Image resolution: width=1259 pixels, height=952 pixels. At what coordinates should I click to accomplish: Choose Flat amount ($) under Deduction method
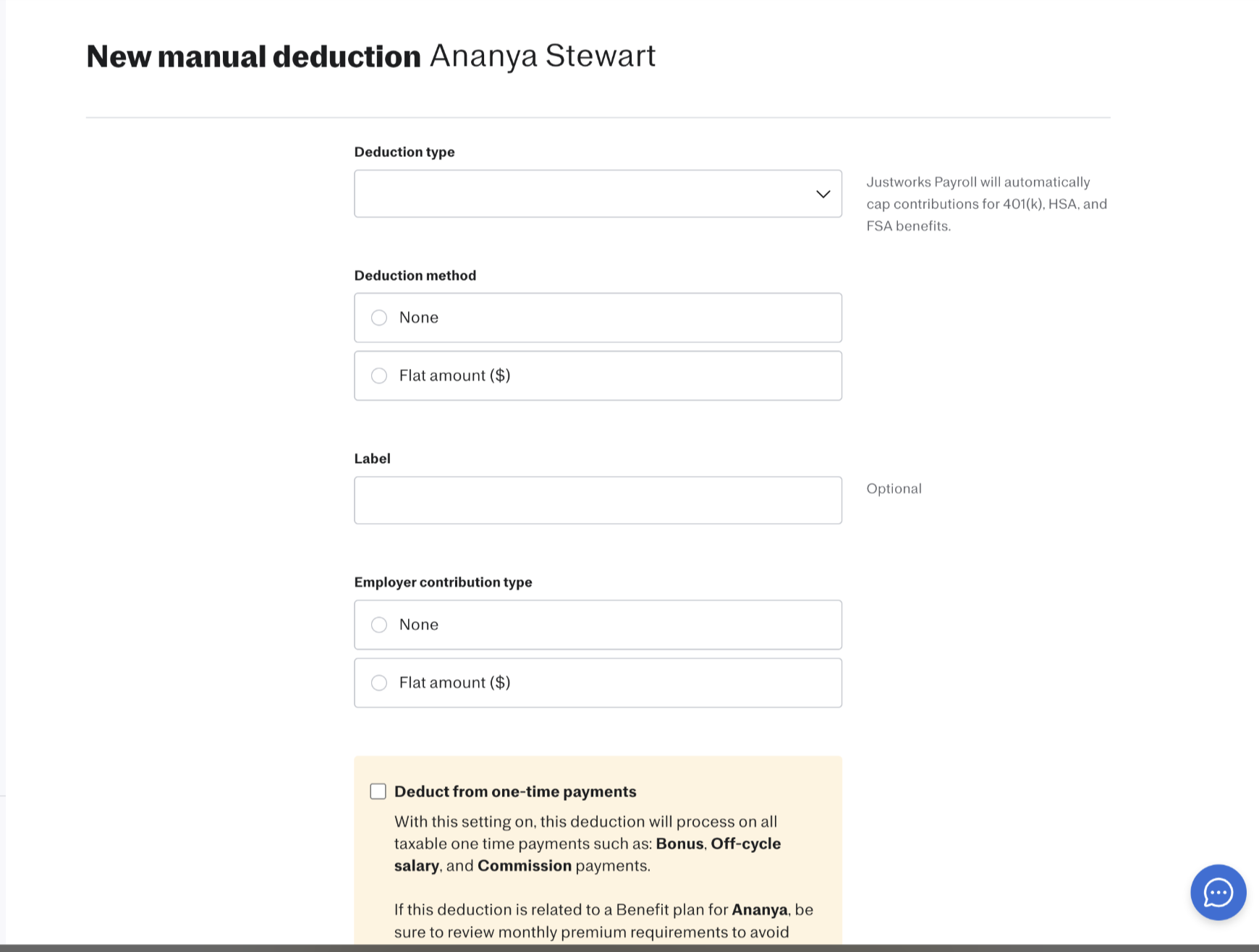[598, 375]
